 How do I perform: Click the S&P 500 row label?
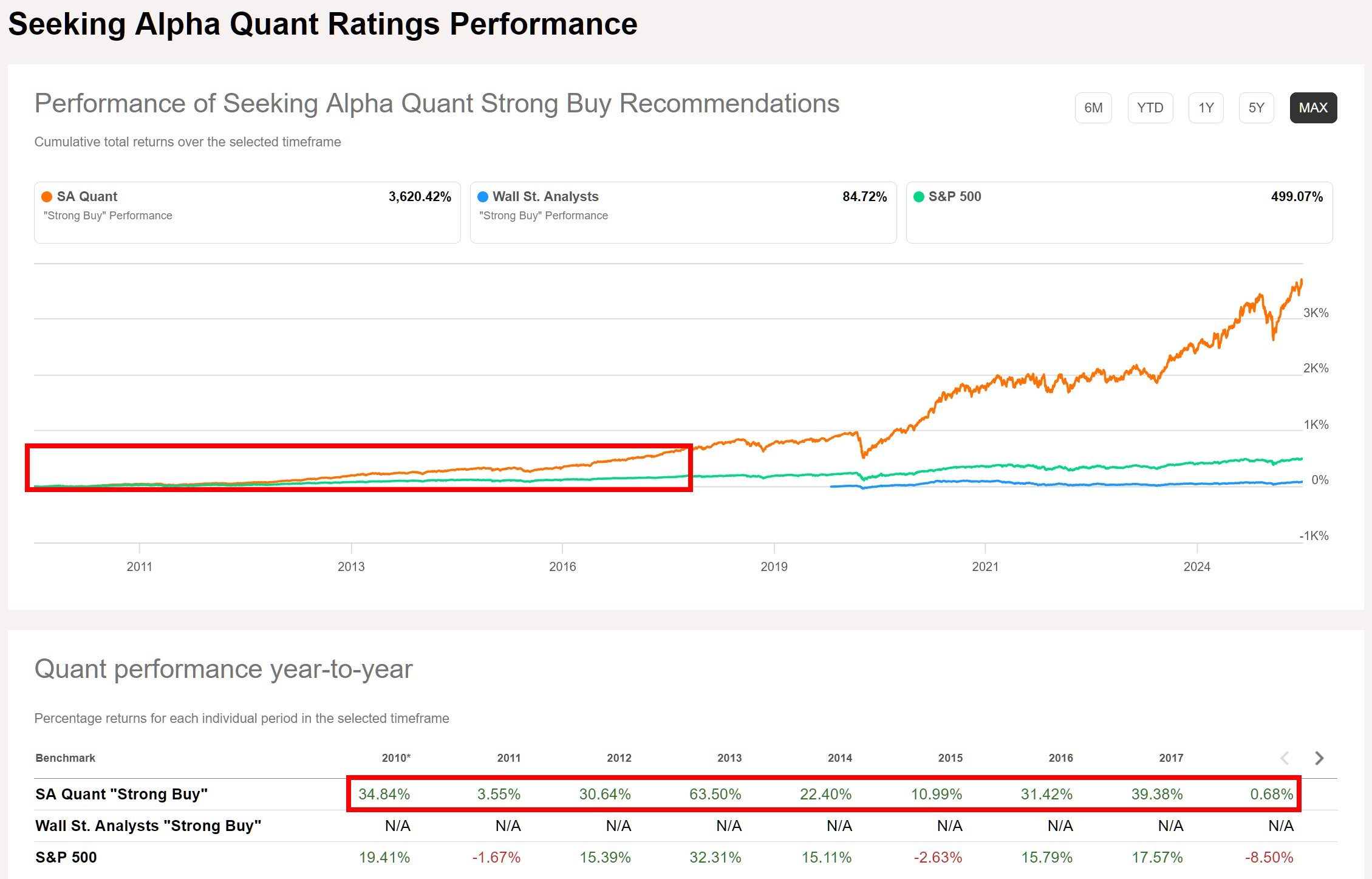click(66, 857)
